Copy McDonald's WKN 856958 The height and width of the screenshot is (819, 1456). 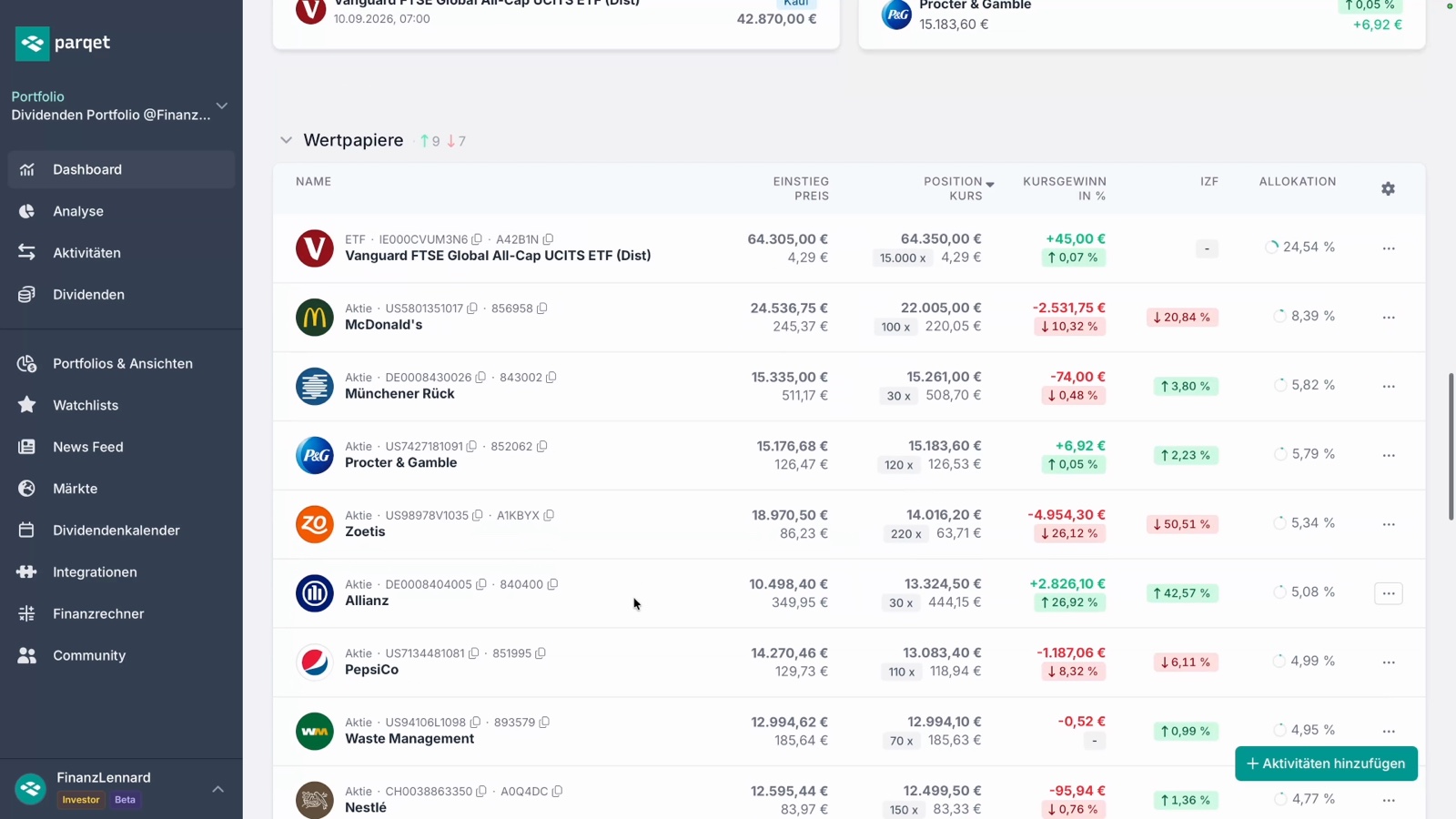point(541,308)
